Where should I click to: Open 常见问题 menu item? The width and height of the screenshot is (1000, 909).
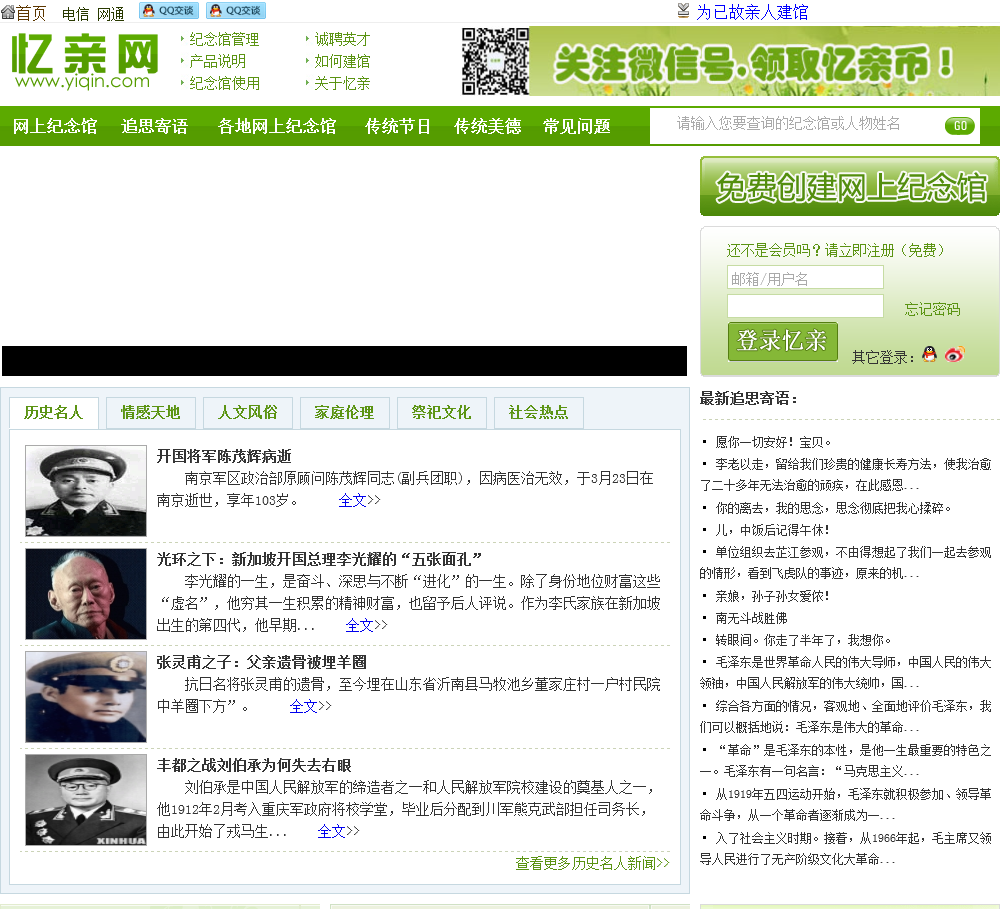coord(577,126)
